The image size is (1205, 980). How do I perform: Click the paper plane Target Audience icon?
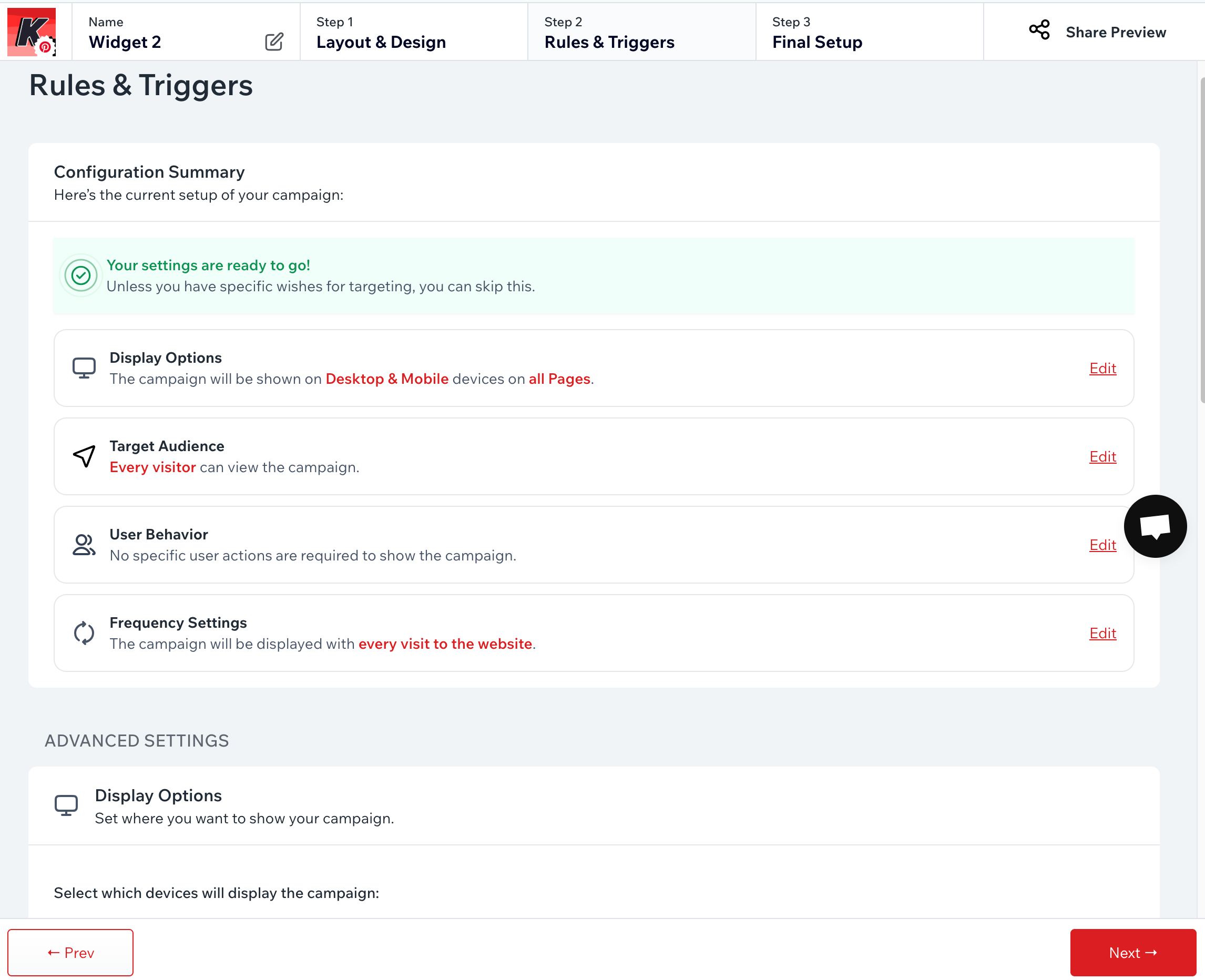pos(84,456)
